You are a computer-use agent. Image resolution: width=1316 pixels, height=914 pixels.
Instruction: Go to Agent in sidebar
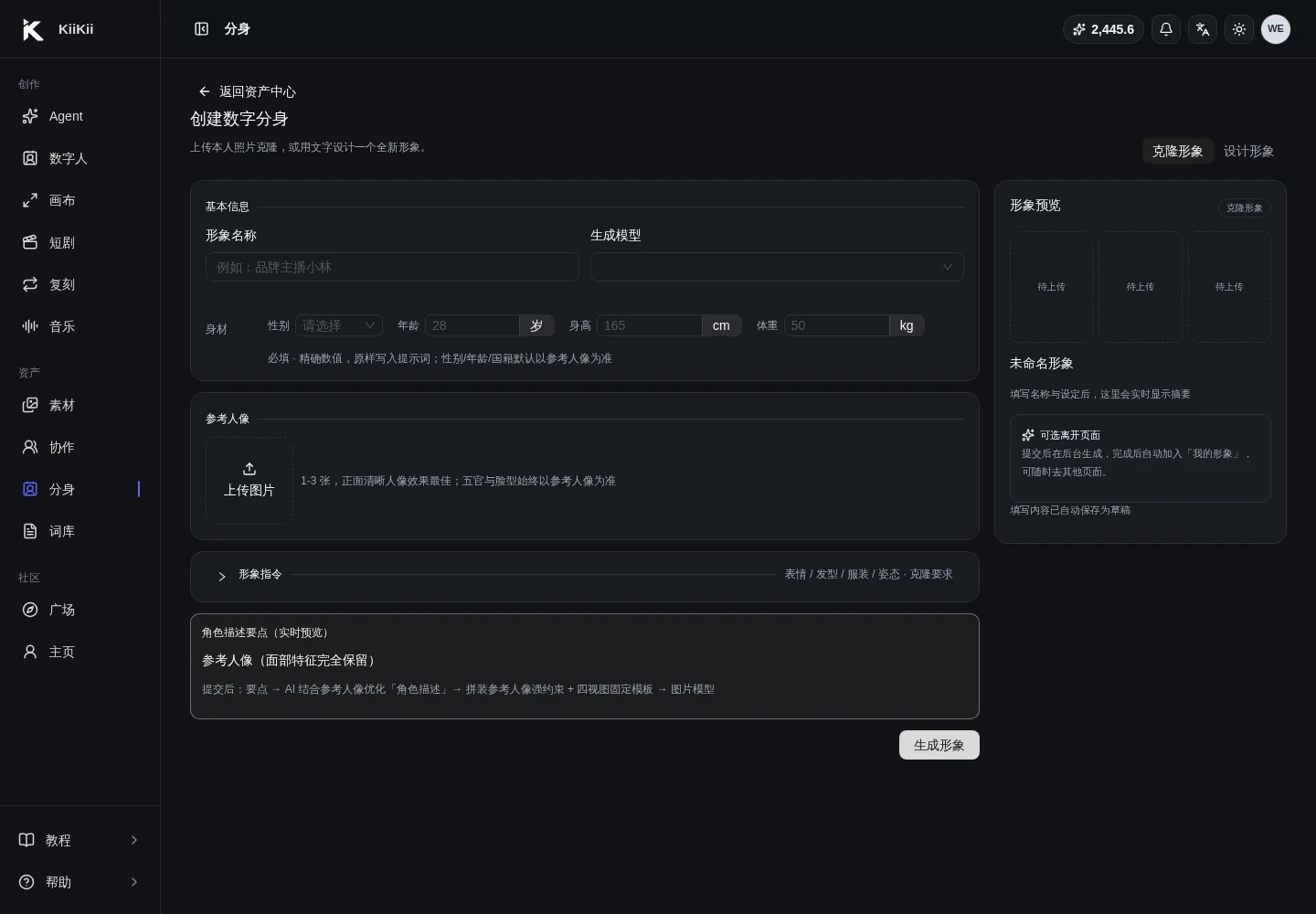(x=80, y=116)
